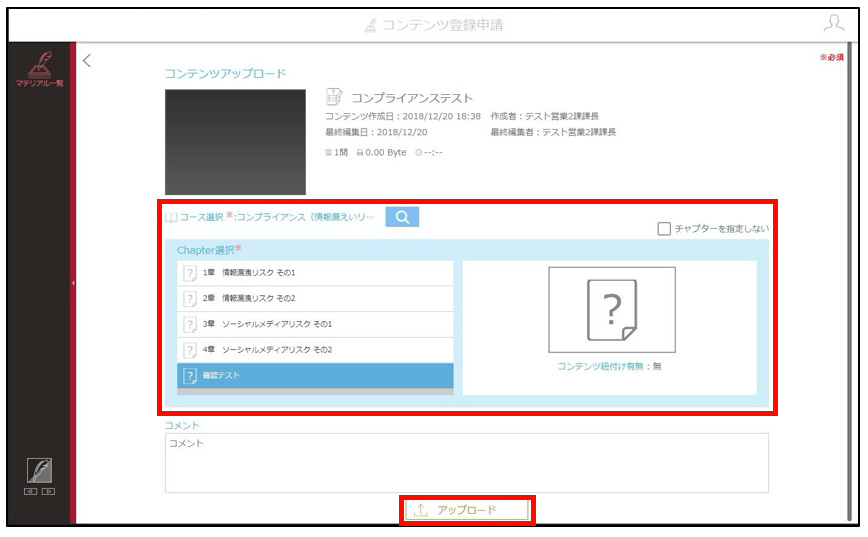Click the small right arrow under quill icon
The width and height of the screenshot is (868, 537).
click(x=48, y=491)
